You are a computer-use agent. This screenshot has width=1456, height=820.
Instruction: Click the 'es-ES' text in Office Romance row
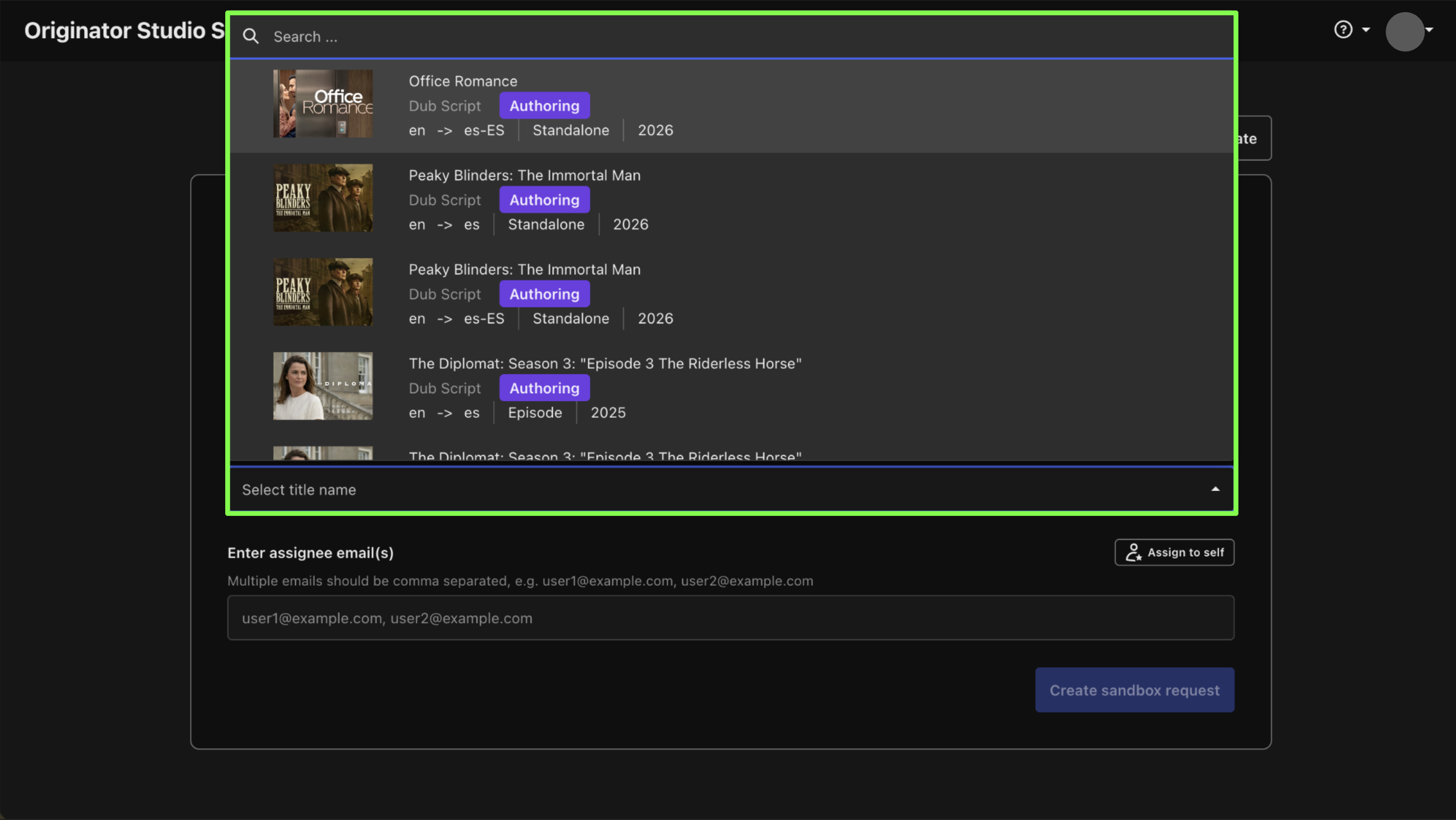484,130
